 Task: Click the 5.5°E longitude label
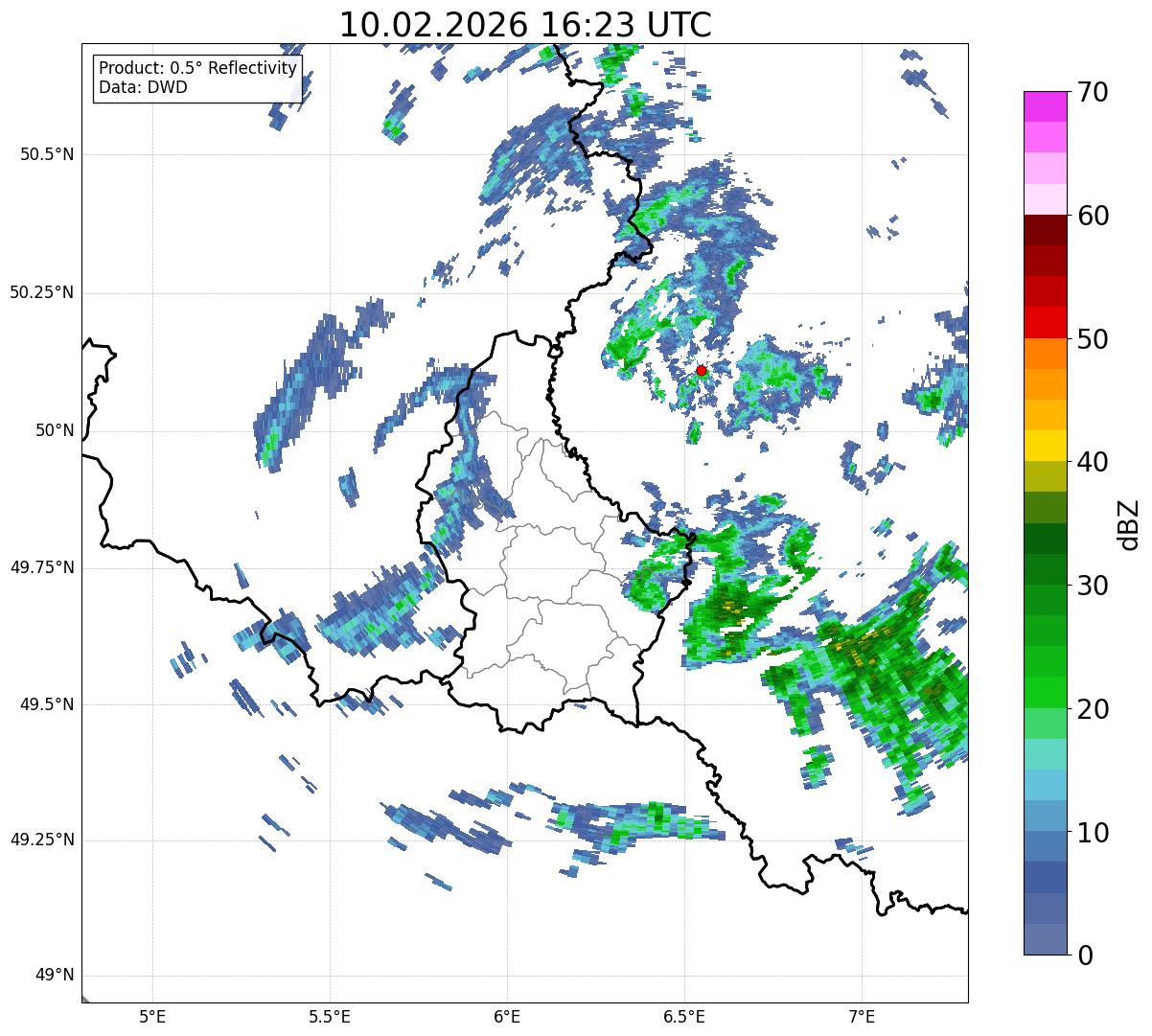tap(330, 1017)
